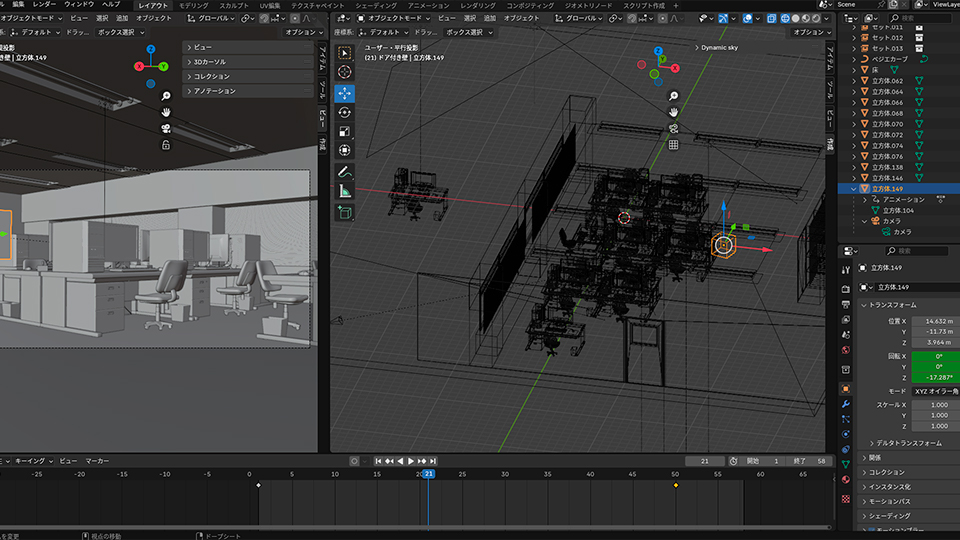The width and height of the screenshot is (960, 540).
Task: Jump to the timeline start frame
Action: click(378, 461)
